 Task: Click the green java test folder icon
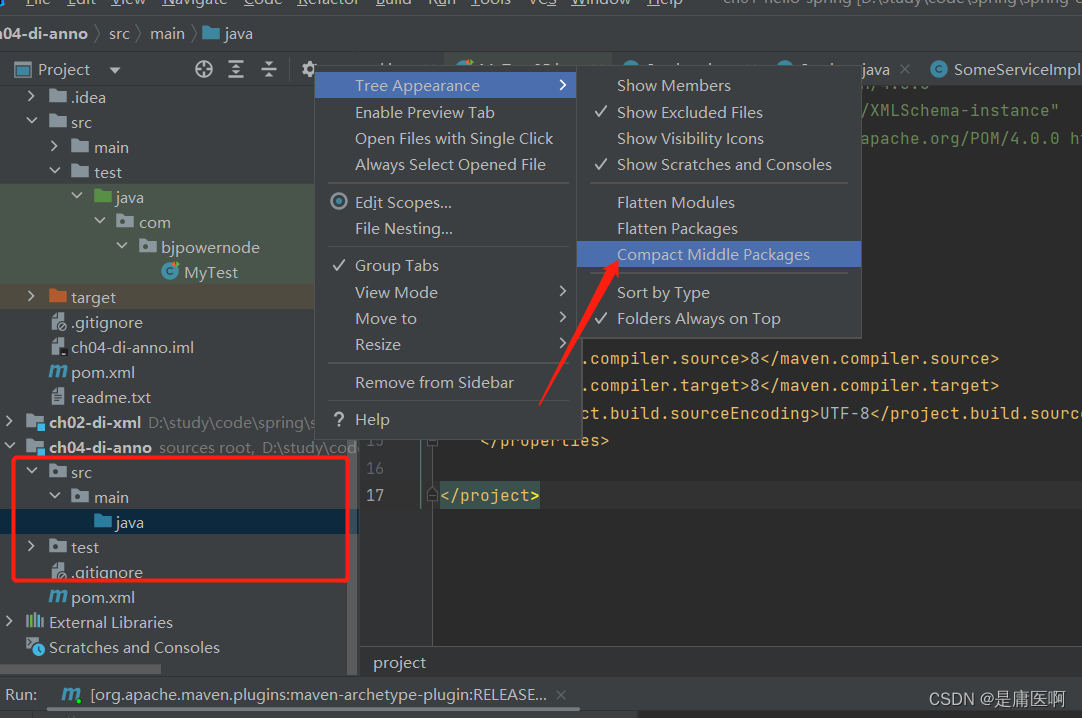point(103,197)
